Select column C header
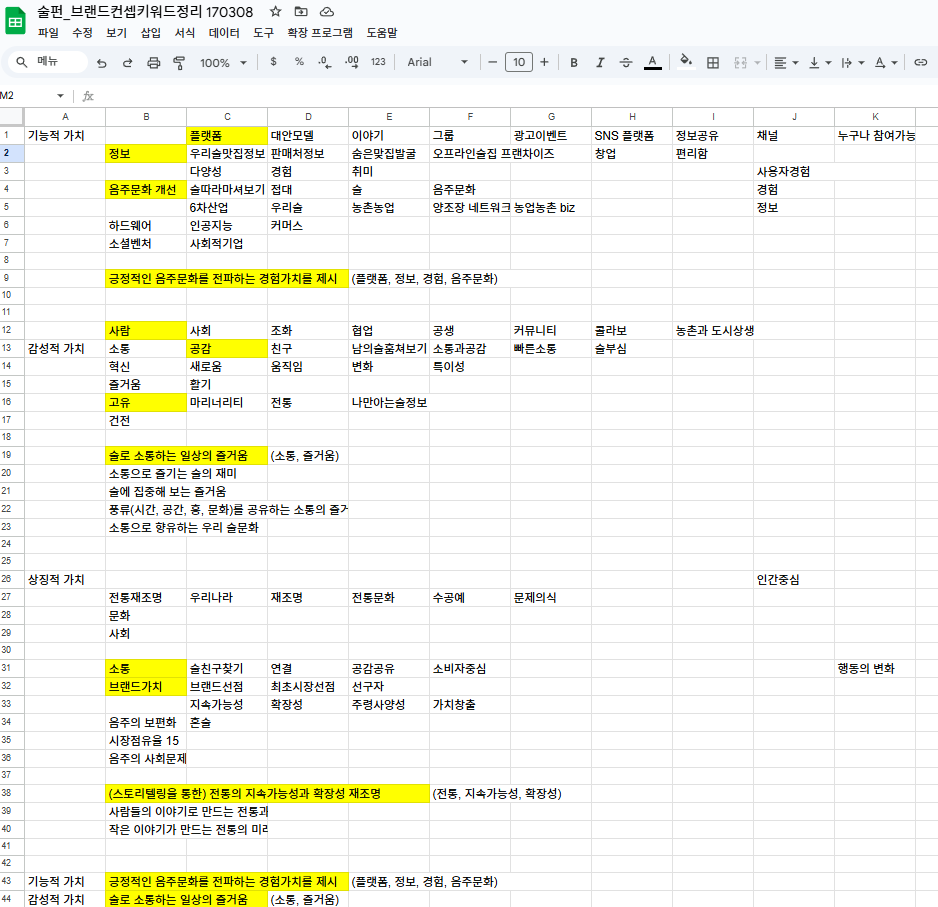The image size is (938, 907). coord(227,117)
